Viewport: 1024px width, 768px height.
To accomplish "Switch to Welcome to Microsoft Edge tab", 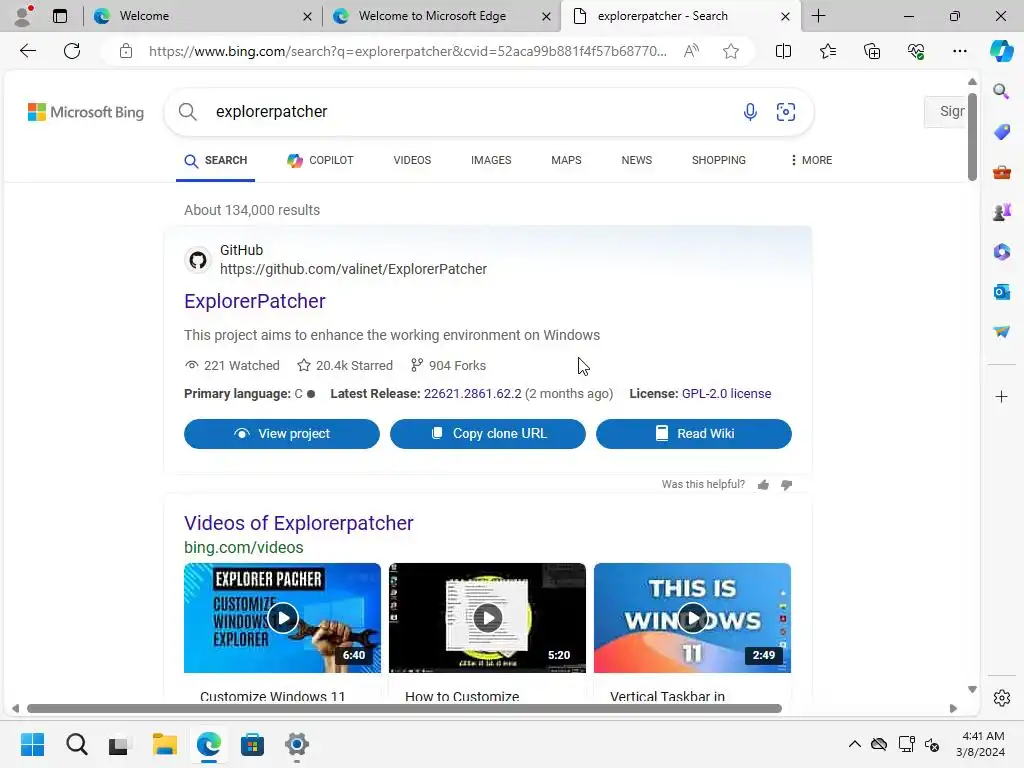I will [x=441, y=16].
